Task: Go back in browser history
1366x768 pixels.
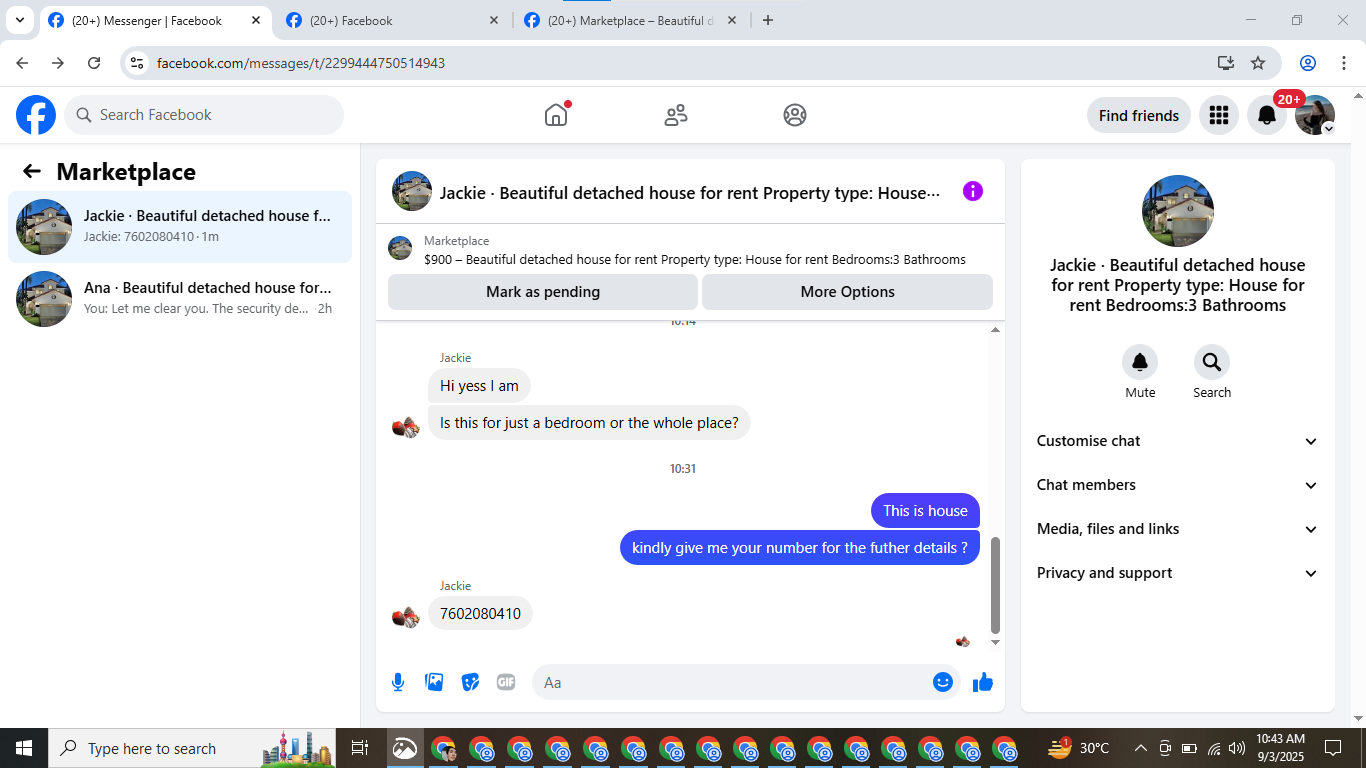Action: pyautogui.click(x=22, y=63)
